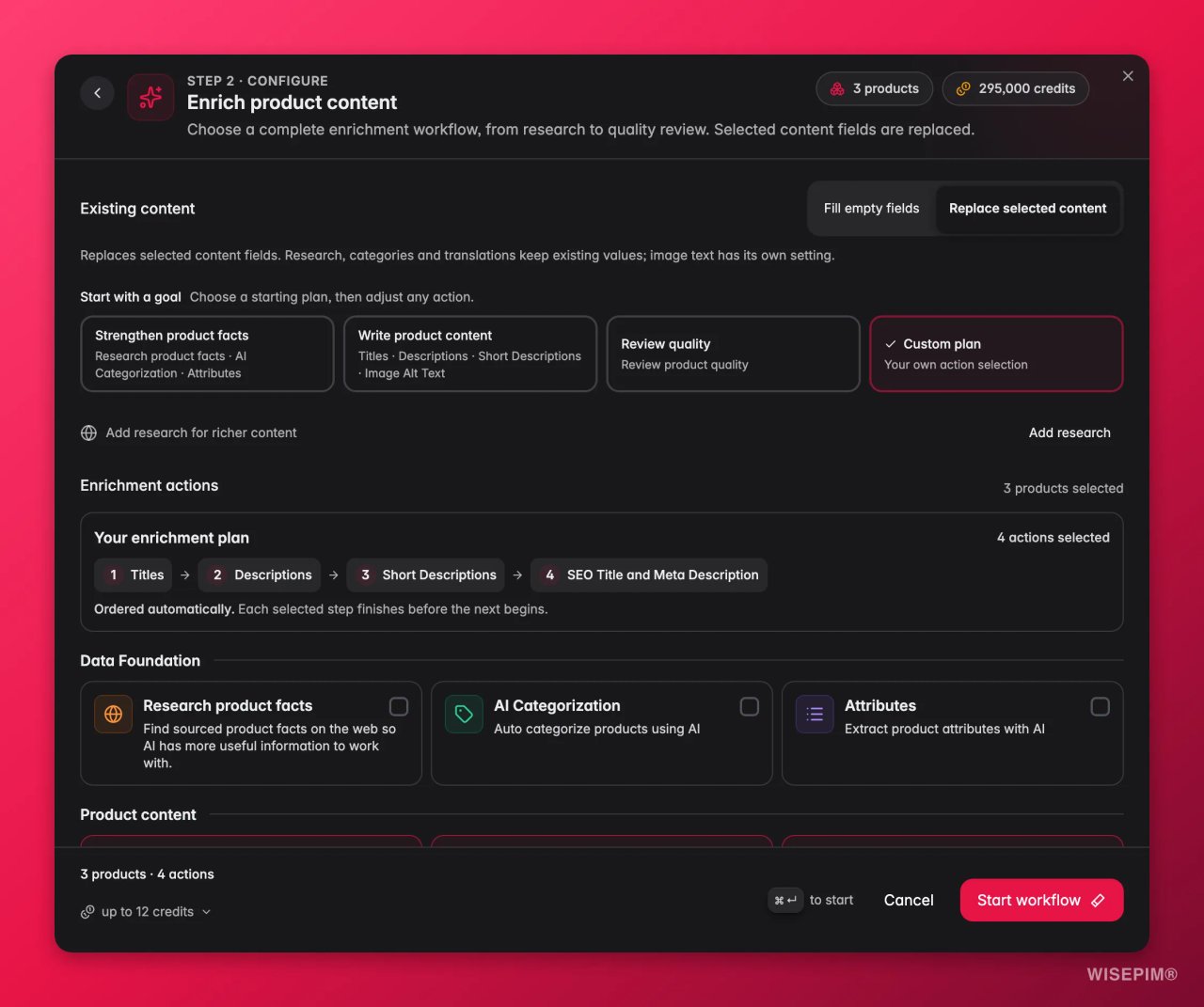Image resolution: width=1204 pixels, height=1007 pixels.
Task: Click the coins icon beside 295,000 credits
Action: click(963, 88)
